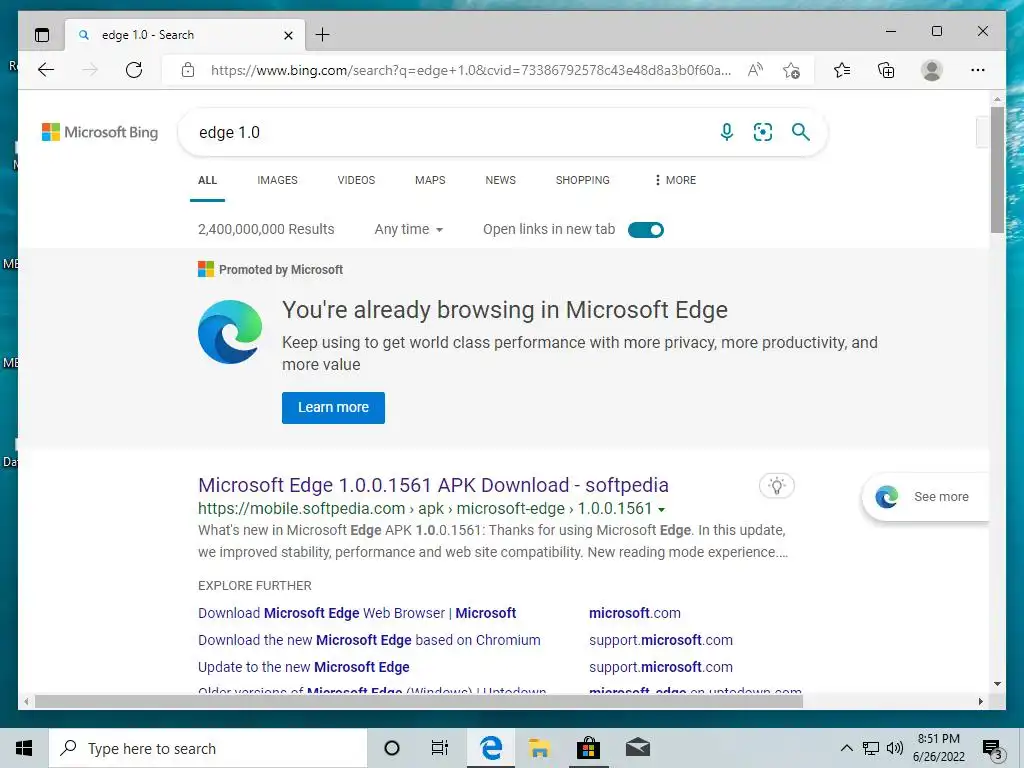Search using an image icon
The height and width of the screenshot is (768, 1024).
pyautogui.click(x=763, y=133)
